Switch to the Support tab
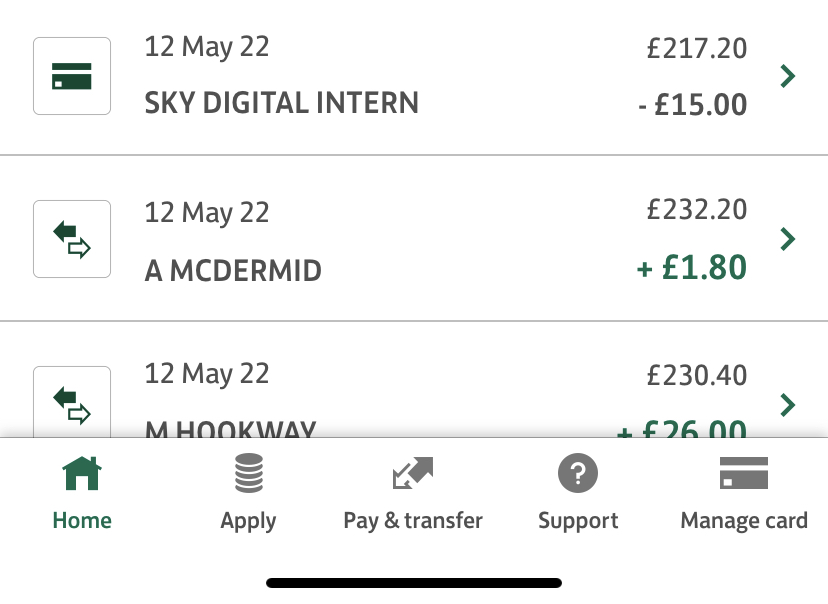 578,493
